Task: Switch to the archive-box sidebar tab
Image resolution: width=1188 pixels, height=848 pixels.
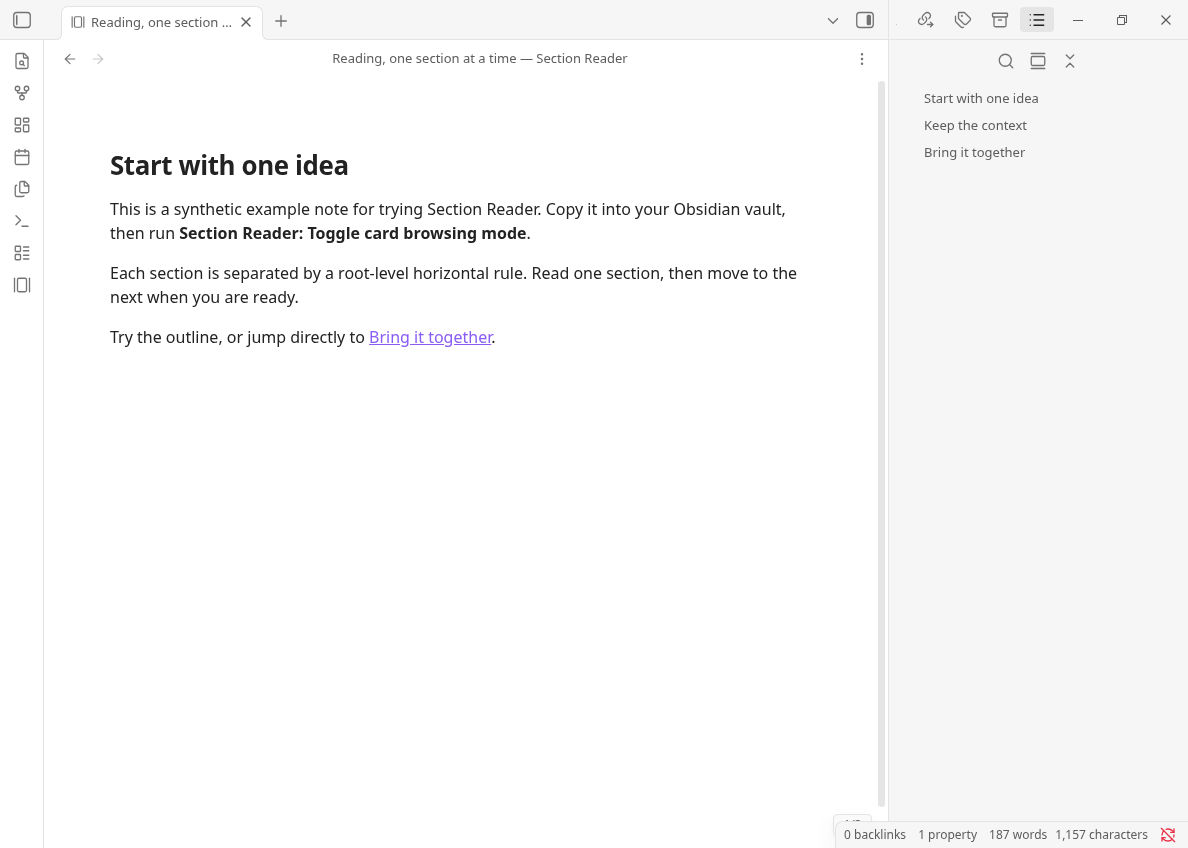Action: pos(1000,20)
